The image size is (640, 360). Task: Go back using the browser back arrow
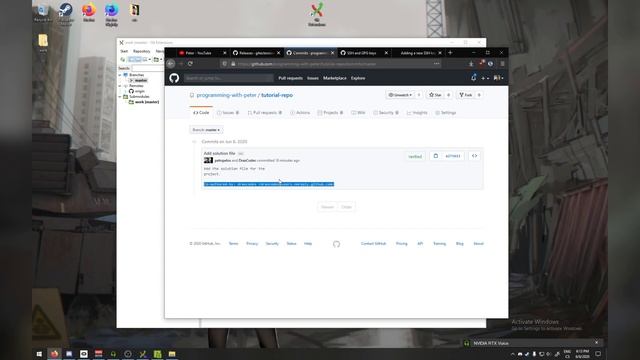[x=171, y=64]
